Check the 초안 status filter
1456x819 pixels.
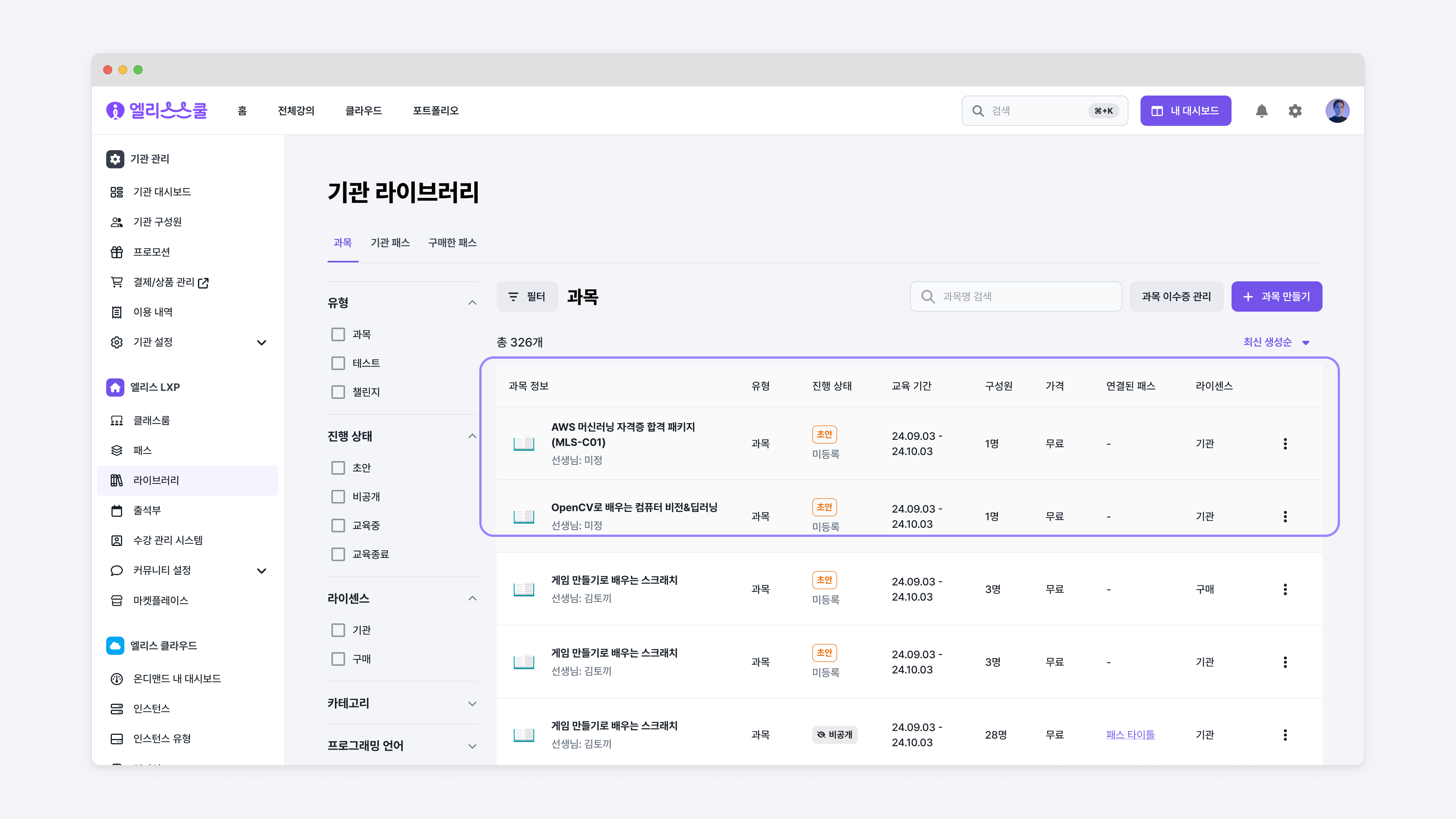click(338, 468)
